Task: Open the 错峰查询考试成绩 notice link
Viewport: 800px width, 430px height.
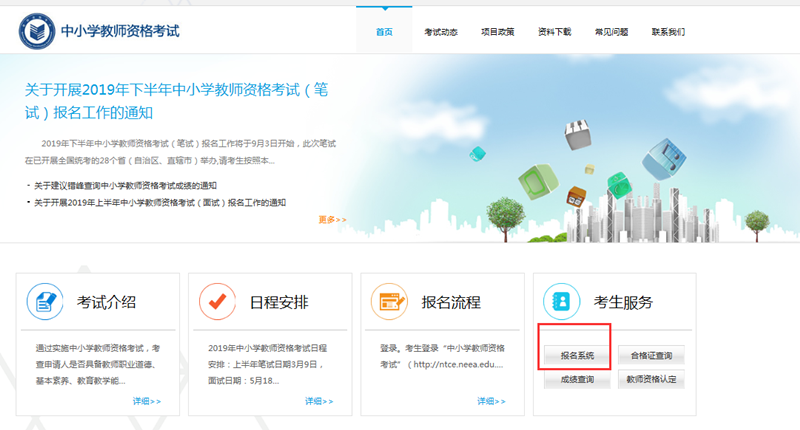Action: (125, 185)
